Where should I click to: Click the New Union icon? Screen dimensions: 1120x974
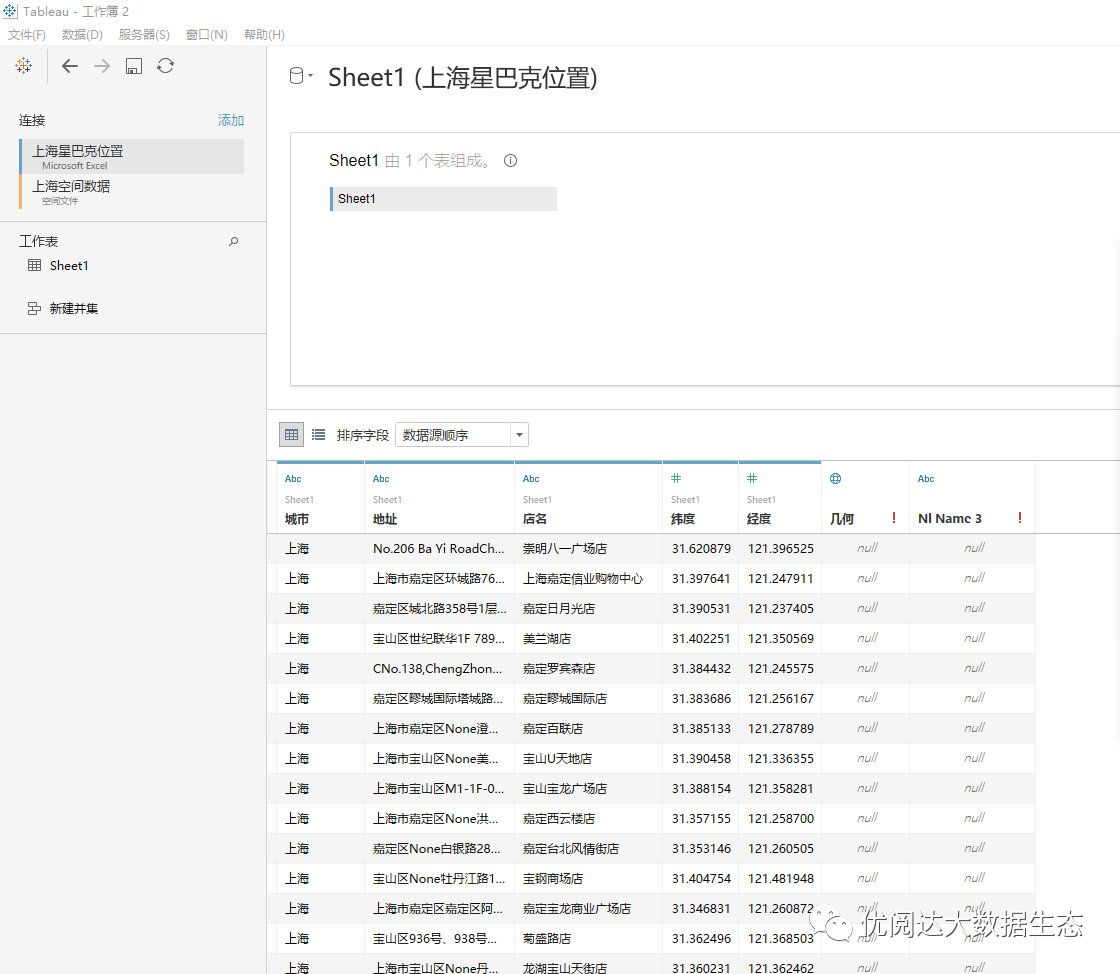click(x=34, y=308)
